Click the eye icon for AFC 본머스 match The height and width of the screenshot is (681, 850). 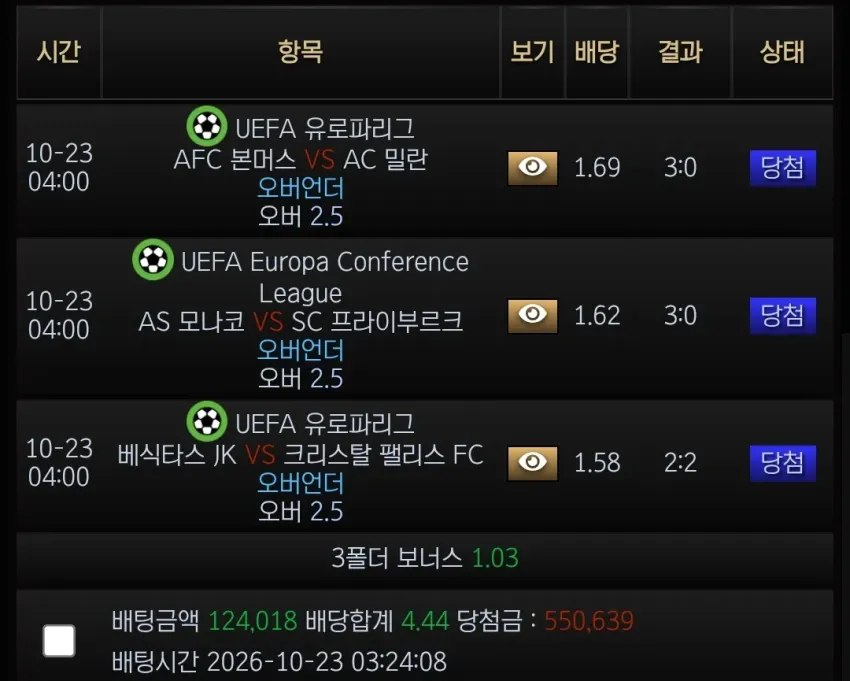click(x=532, y=168)
